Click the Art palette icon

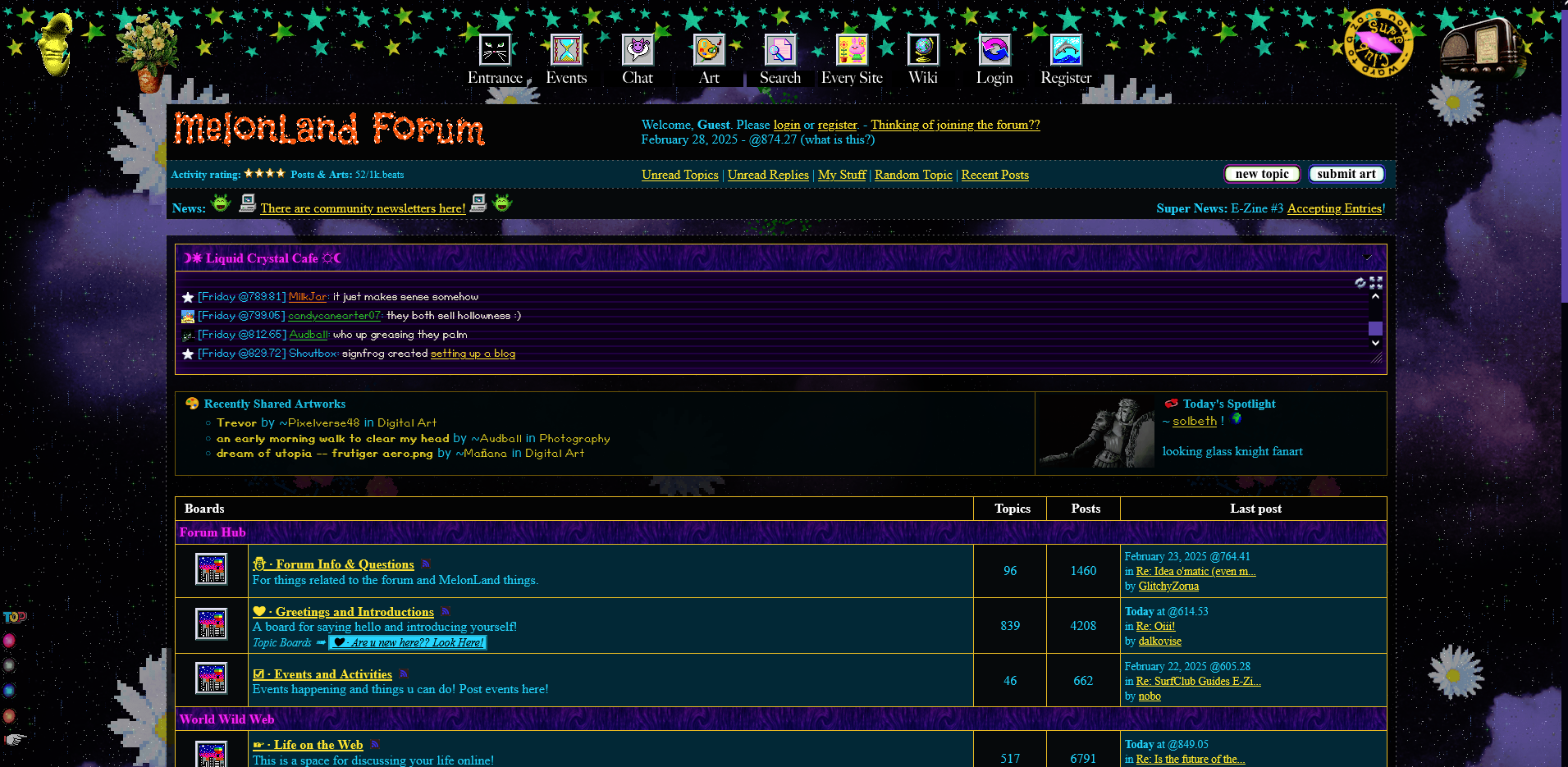pos(708,51)
